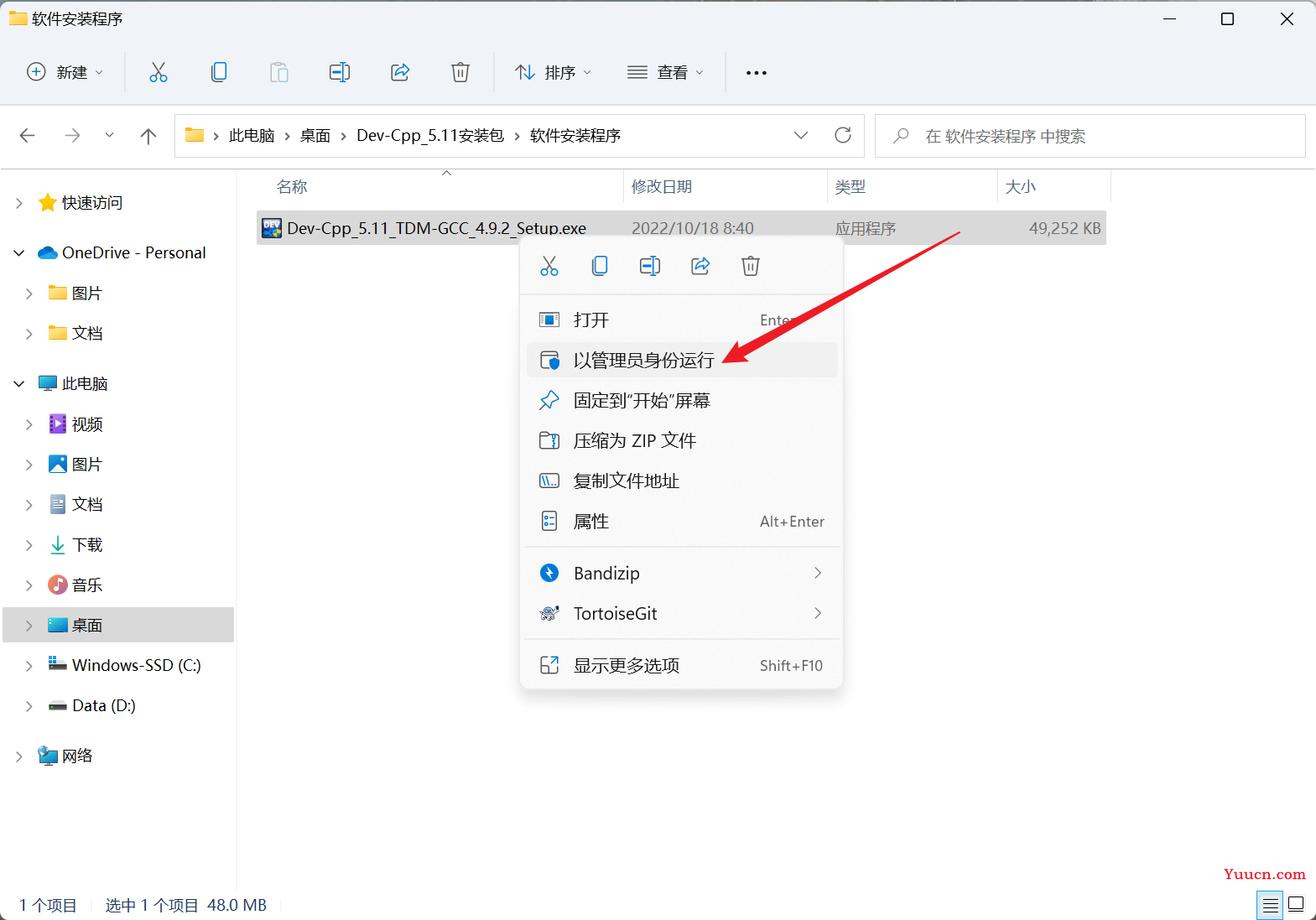
Task: Click the Rename icon in the top toolbar
Action: [x=340, y=72]
